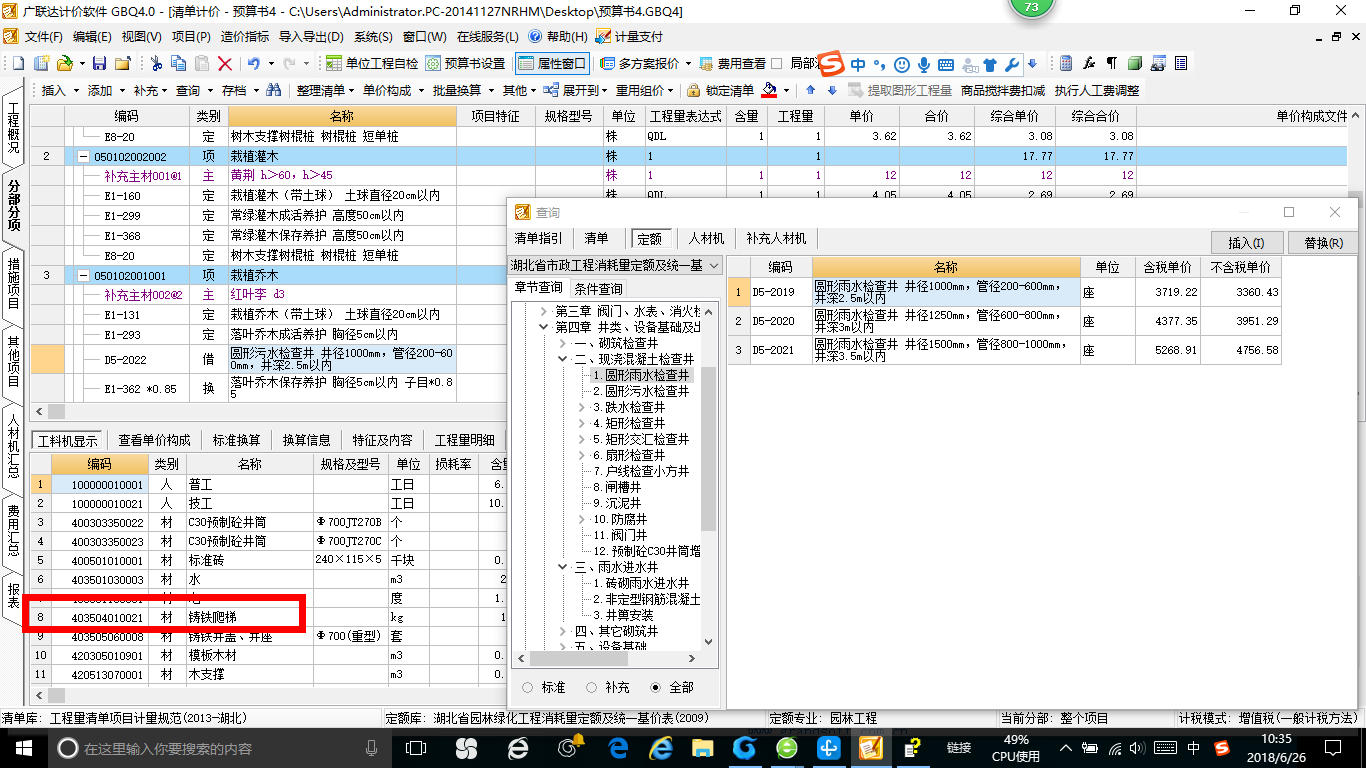Collapse the 050102001001 栽植乔木 row

click(83, 275)
